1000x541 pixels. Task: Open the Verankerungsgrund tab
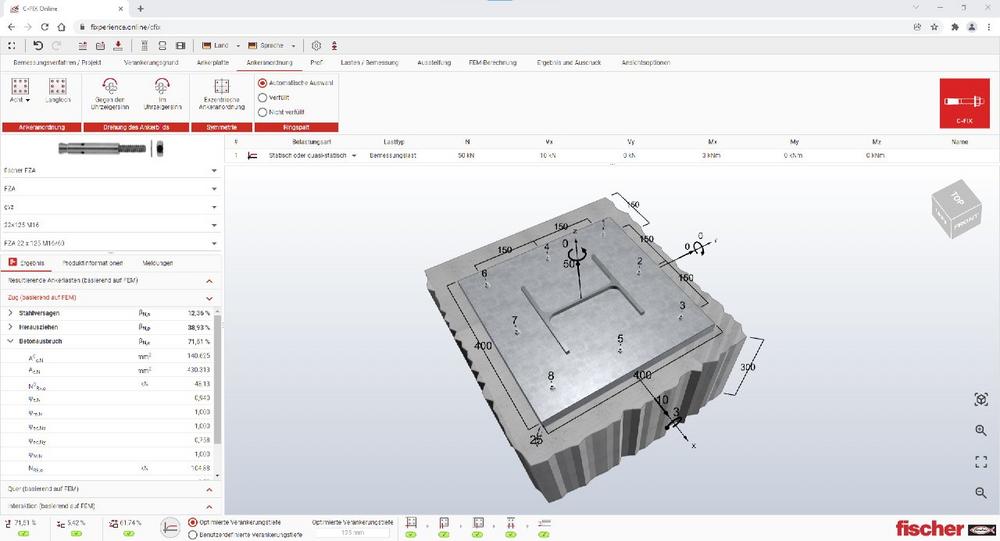click(151, 63)
